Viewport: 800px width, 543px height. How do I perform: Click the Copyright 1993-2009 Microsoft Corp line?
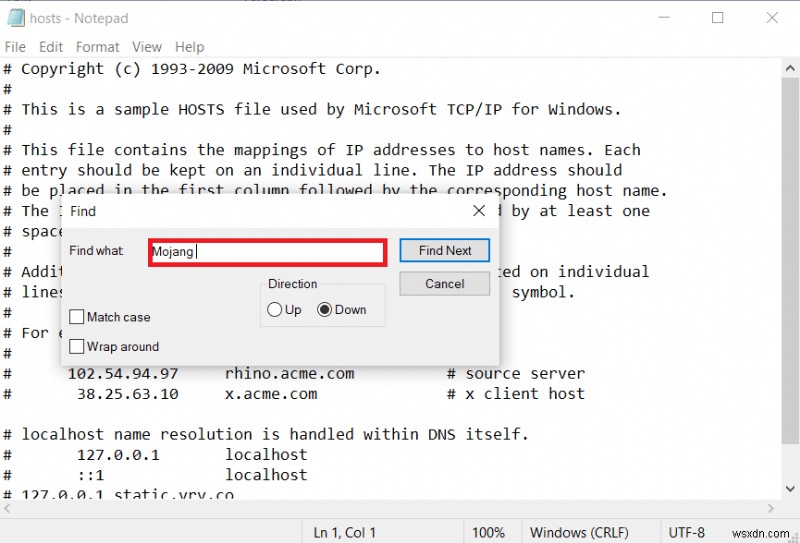click(192, 69)
